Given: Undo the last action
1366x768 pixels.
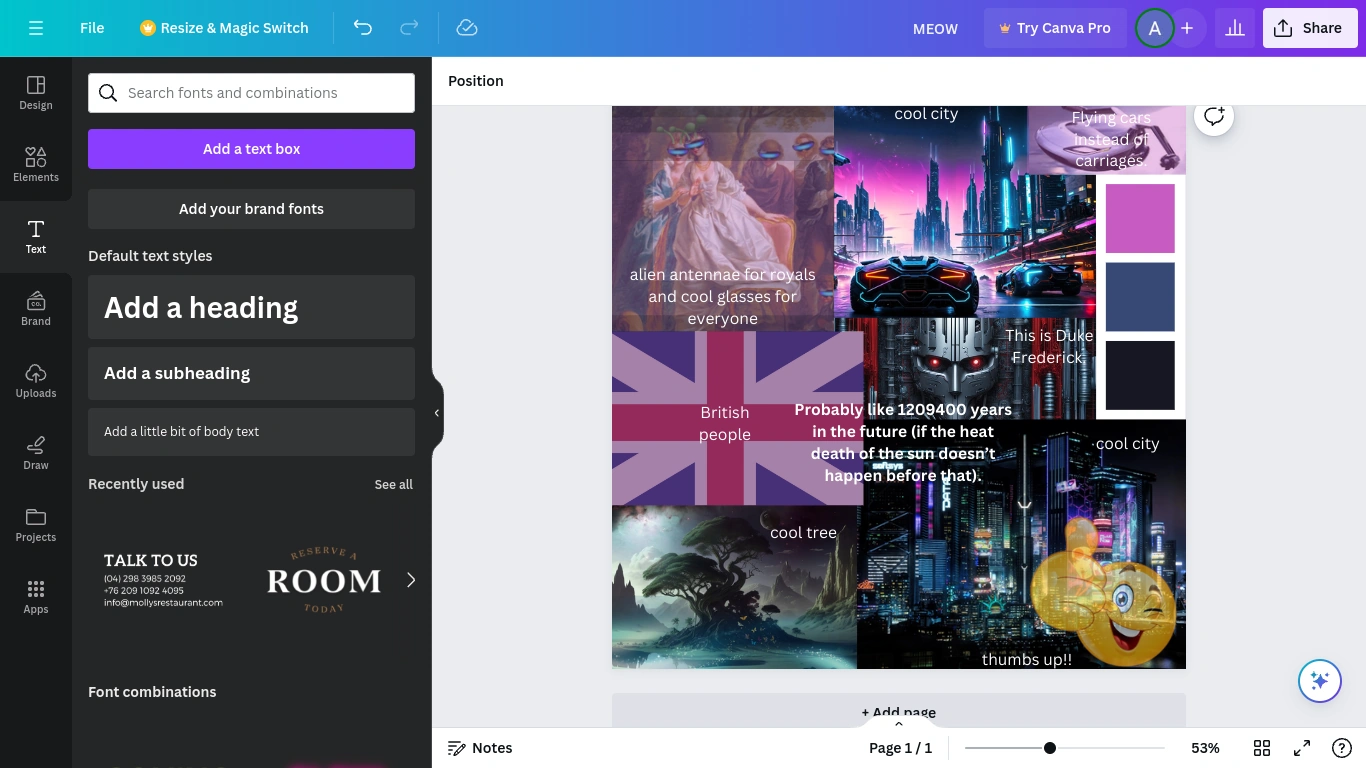Looking at the screenshot, I should pos(363,28).
